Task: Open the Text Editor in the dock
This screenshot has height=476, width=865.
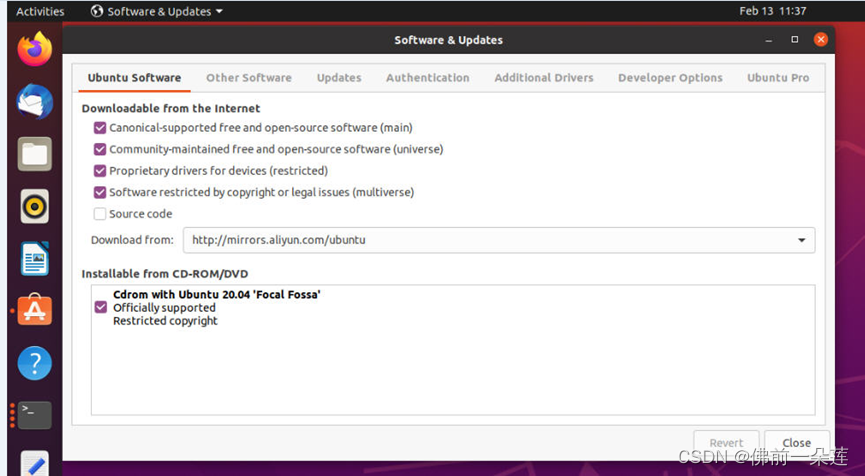Action: [35, 465]
